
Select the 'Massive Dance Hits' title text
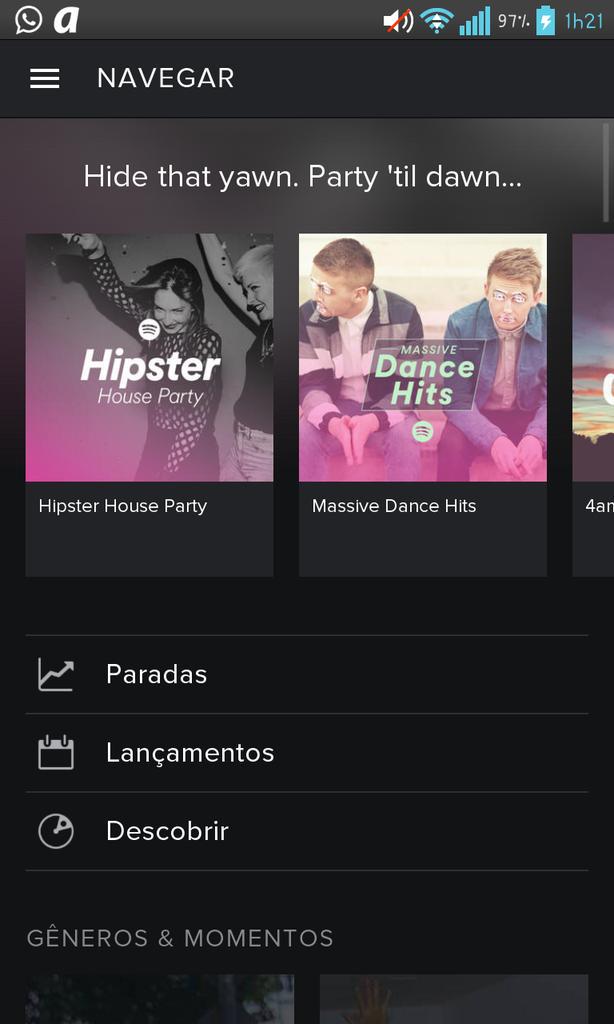tap(394, 506)
